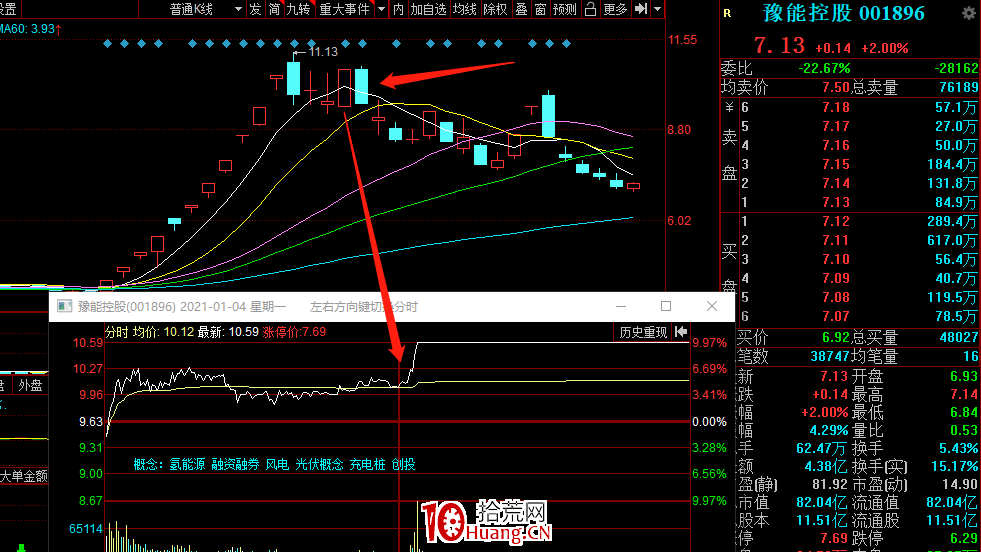This screenshot has width=981, height=552.
Task: Click the 均价: 10.12 label in intraday window
Action: [163, 332]
